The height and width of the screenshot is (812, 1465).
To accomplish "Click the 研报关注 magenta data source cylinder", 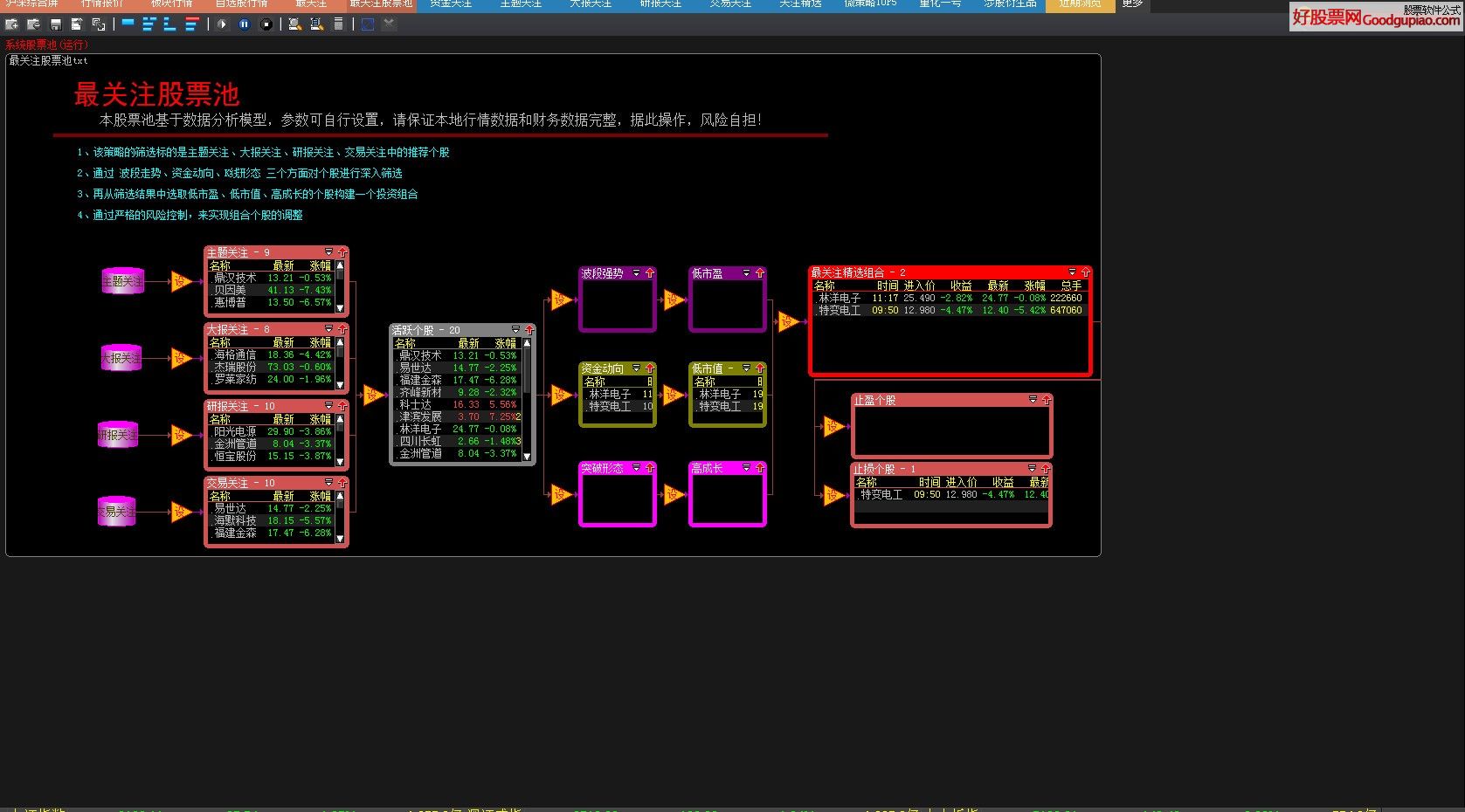I will pyautogui.click(x=118, y=435).
